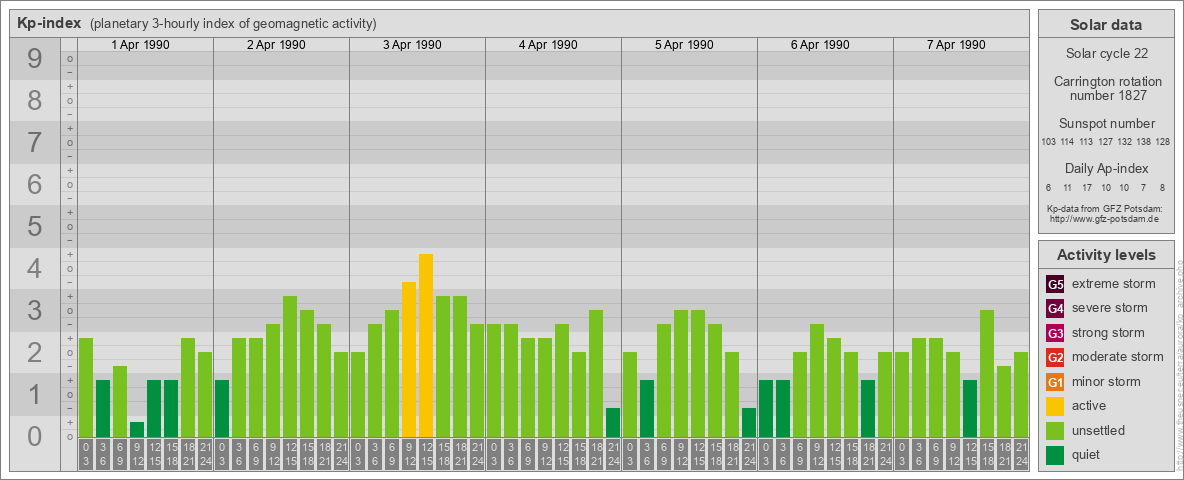Click the G5 extreme storm badge
This screenshot has width=1184, height=480.
(1055, 284)
